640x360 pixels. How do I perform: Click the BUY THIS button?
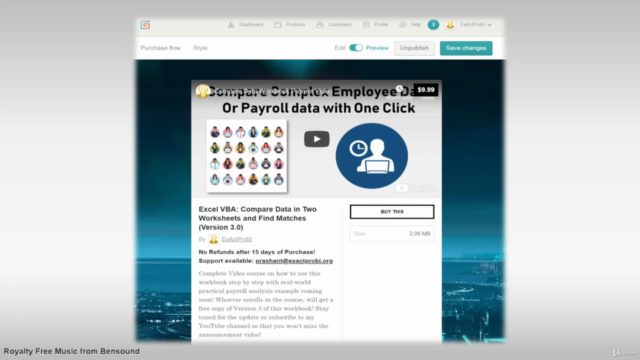[x=392, y=212]
